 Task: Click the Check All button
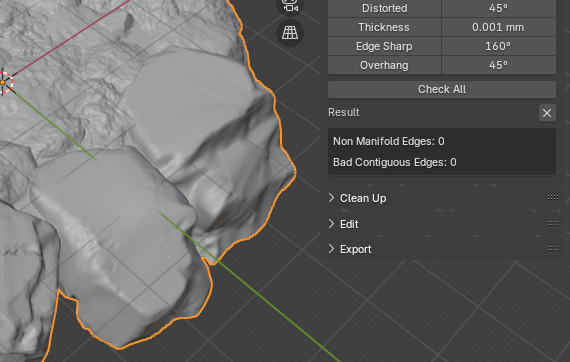coord(442,89)
